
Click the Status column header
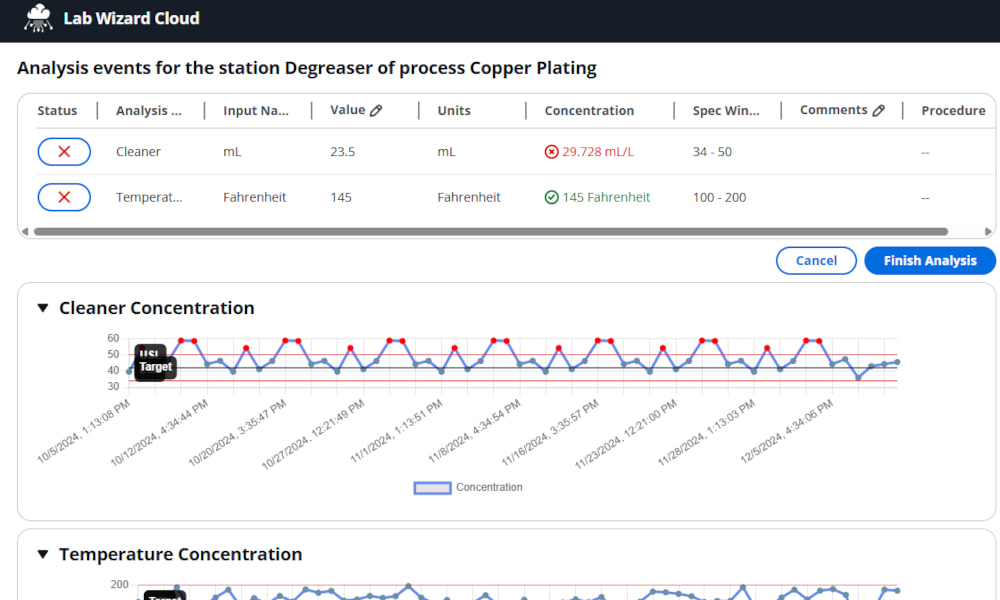point(57,111)
